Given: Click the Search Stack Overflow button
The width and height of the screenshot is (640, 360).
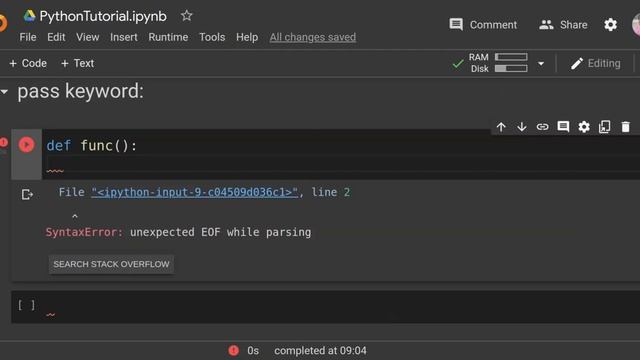Looking at the screenshot, I should coord(111,264).
